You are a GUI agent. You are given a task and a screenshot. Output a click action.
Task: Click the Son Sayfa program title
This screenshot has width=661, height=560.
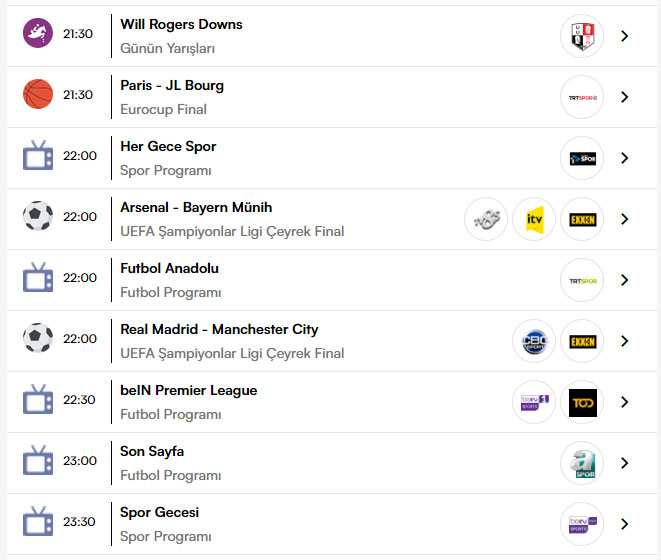(x=152, y=451)
